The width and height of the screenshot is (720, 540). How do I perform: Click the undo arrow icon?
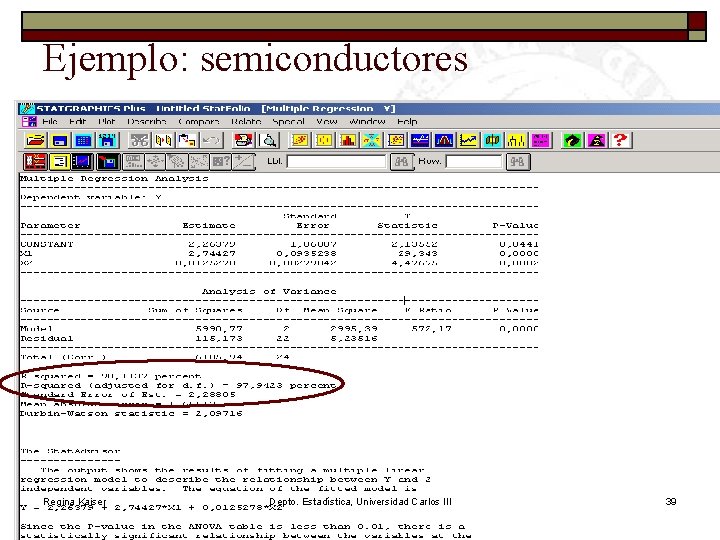tap(211, 140)
